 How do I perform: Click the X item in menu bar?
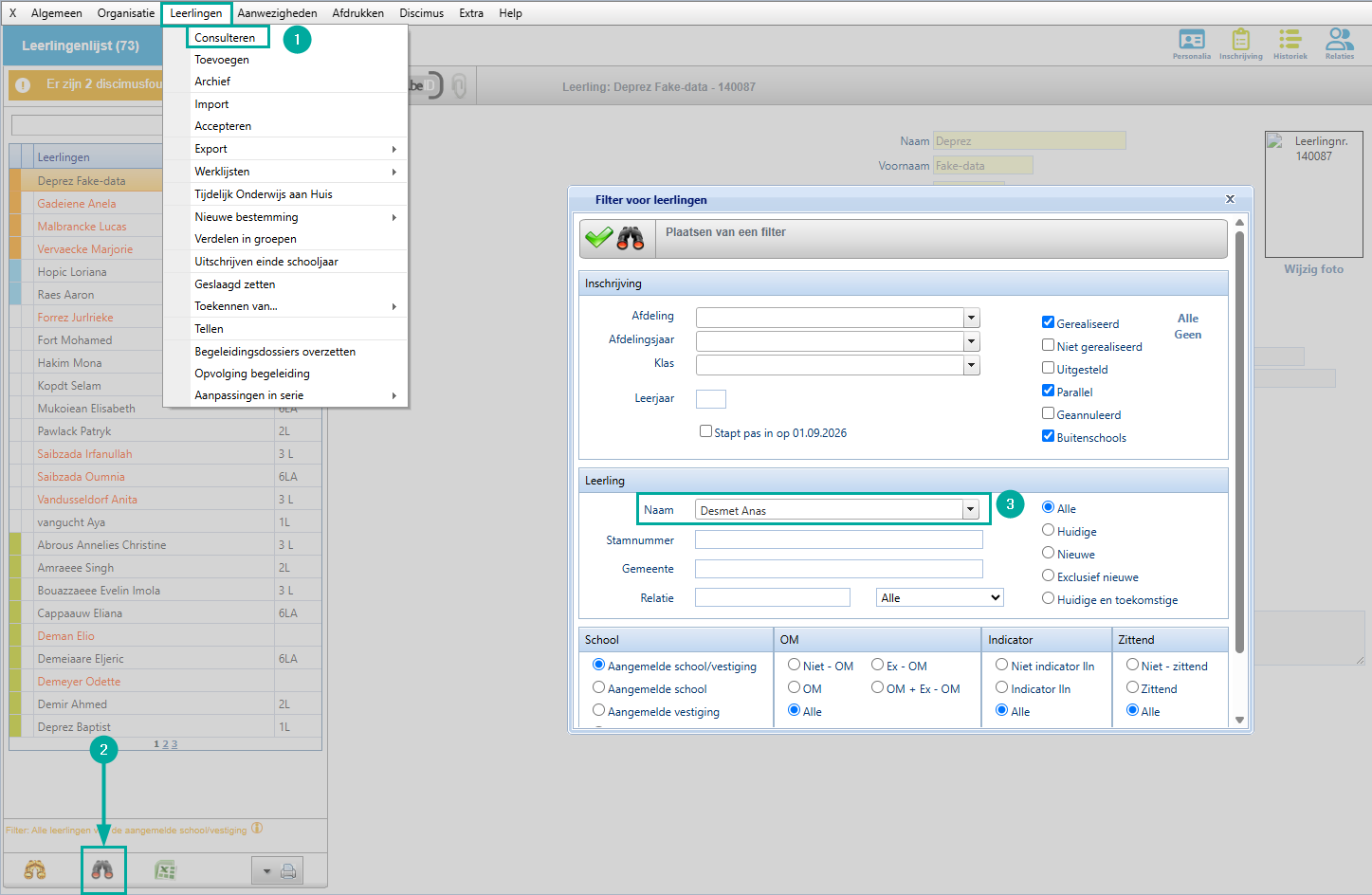pos(12,13)
